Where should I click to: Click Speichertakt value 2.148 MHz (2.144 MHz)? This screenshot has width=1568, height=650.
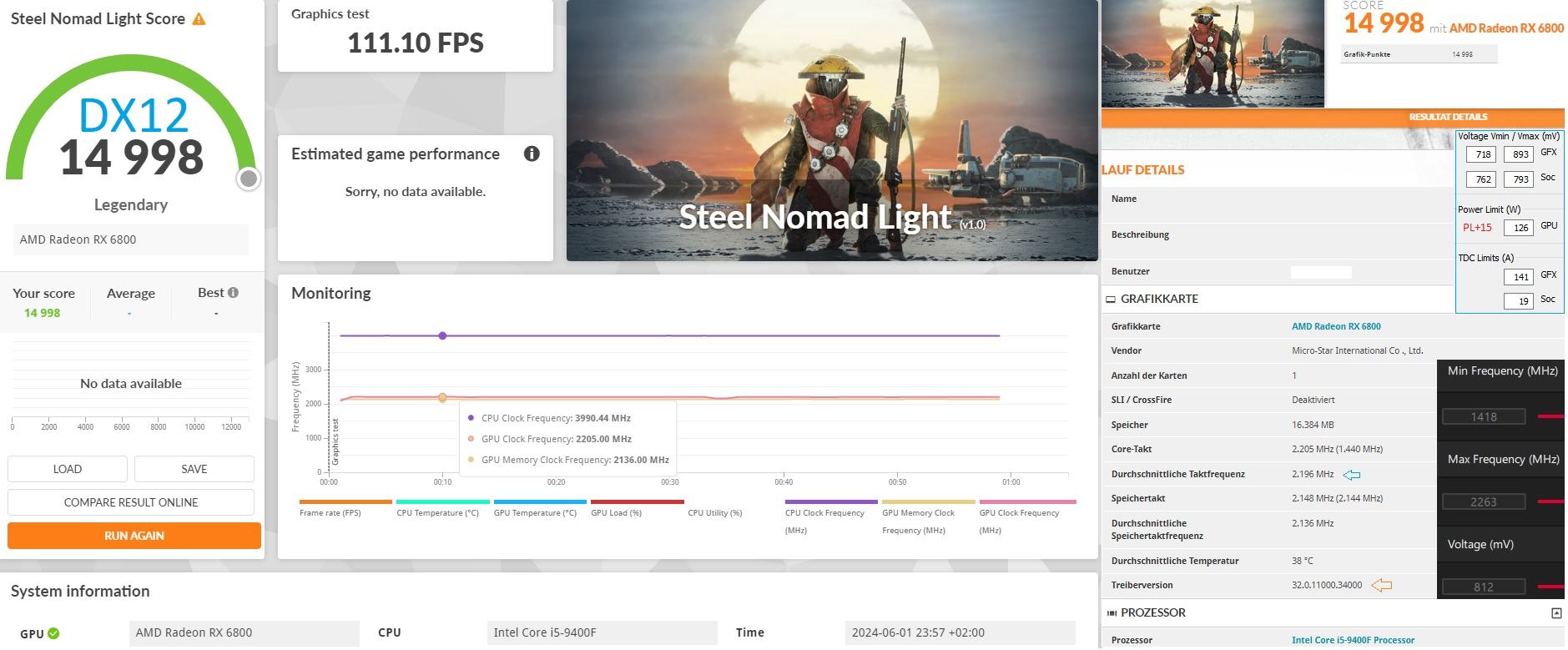(x=1337, y=498)
